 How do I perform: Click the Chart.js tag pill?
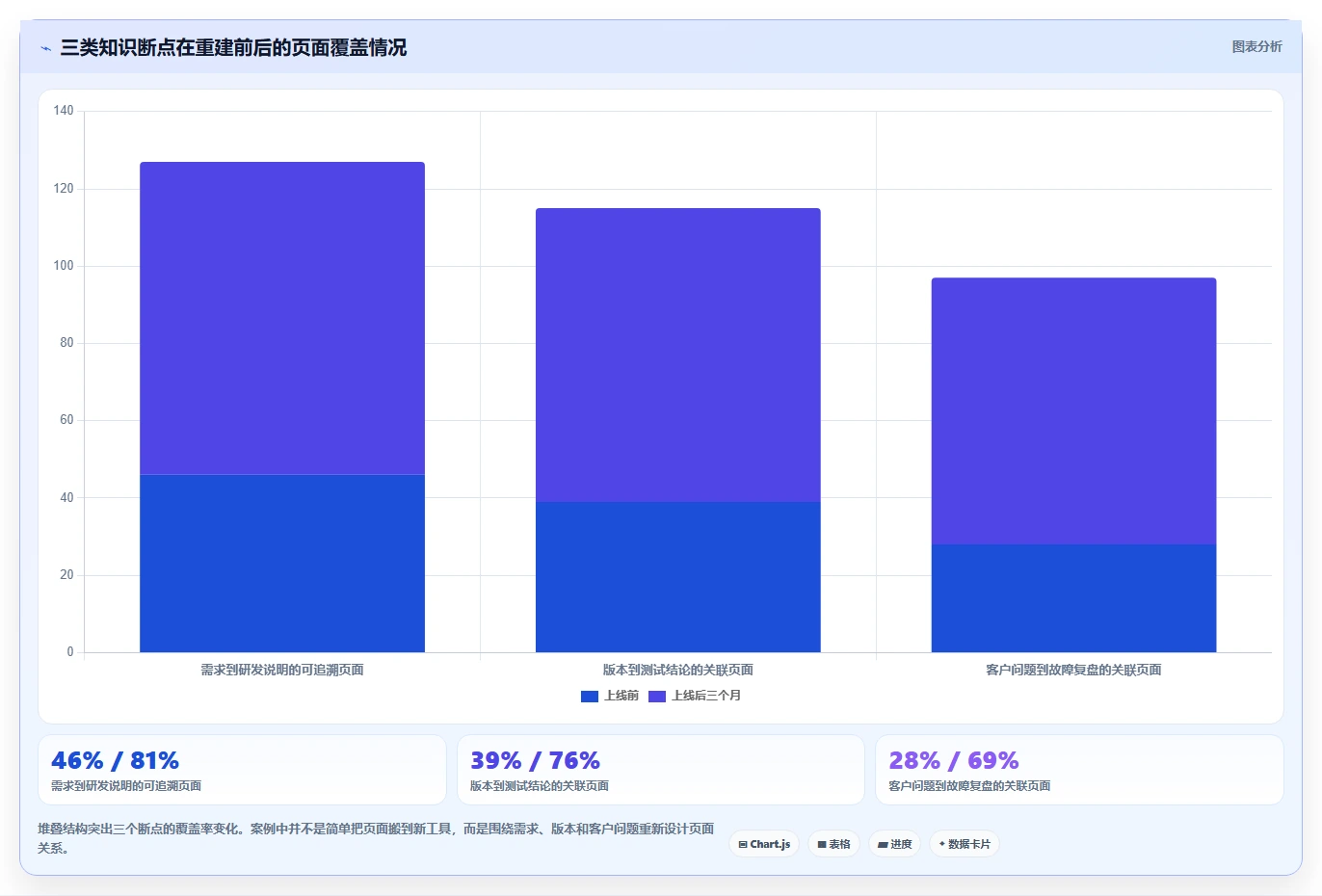click(x=764, y=844)
